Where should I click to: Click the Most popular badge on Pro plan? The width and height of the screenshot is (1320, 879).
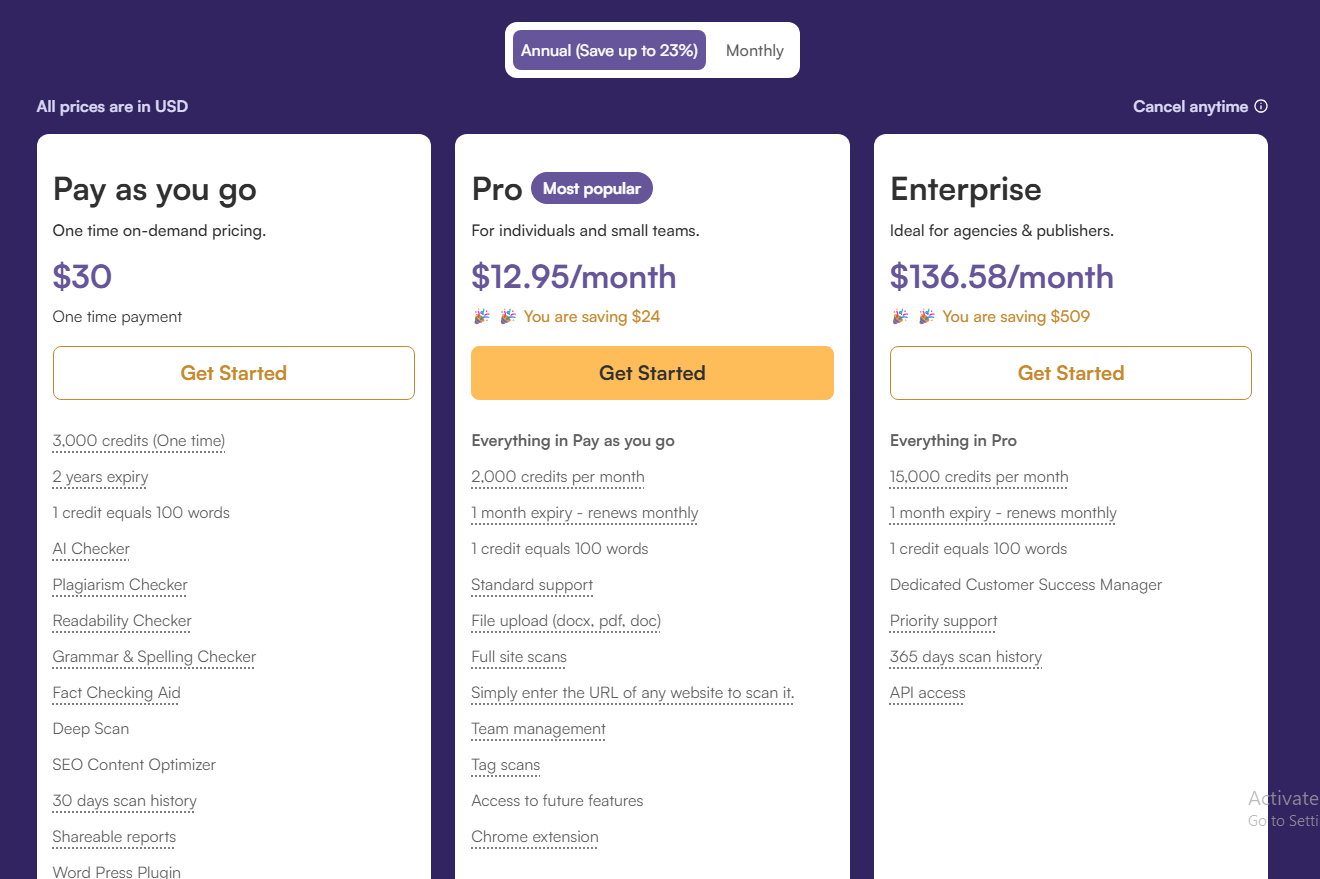[x=592, y=187]
